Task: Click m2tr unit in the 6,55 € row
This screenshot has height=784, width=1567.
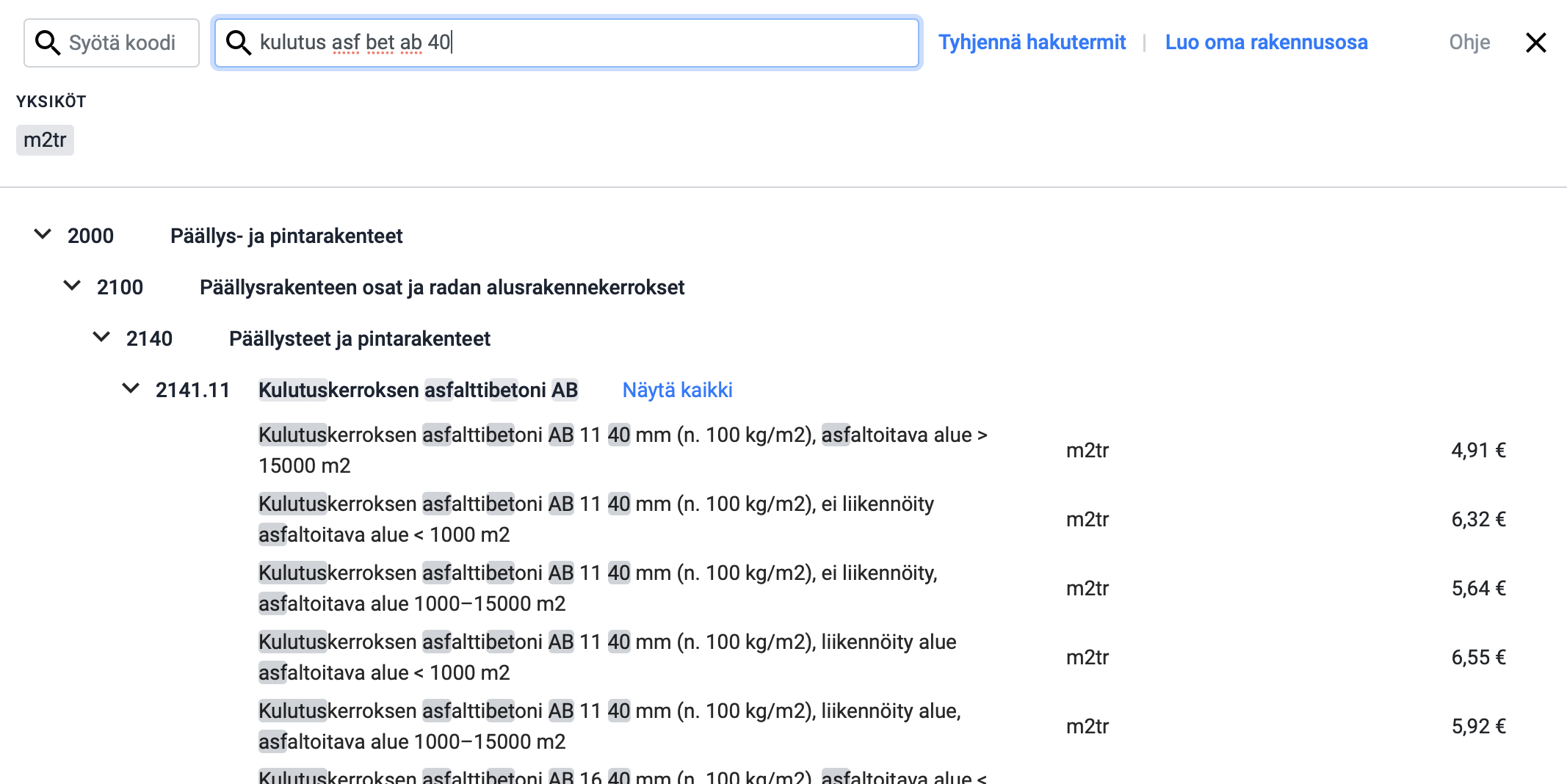Action: click(x=1088, y=657)
